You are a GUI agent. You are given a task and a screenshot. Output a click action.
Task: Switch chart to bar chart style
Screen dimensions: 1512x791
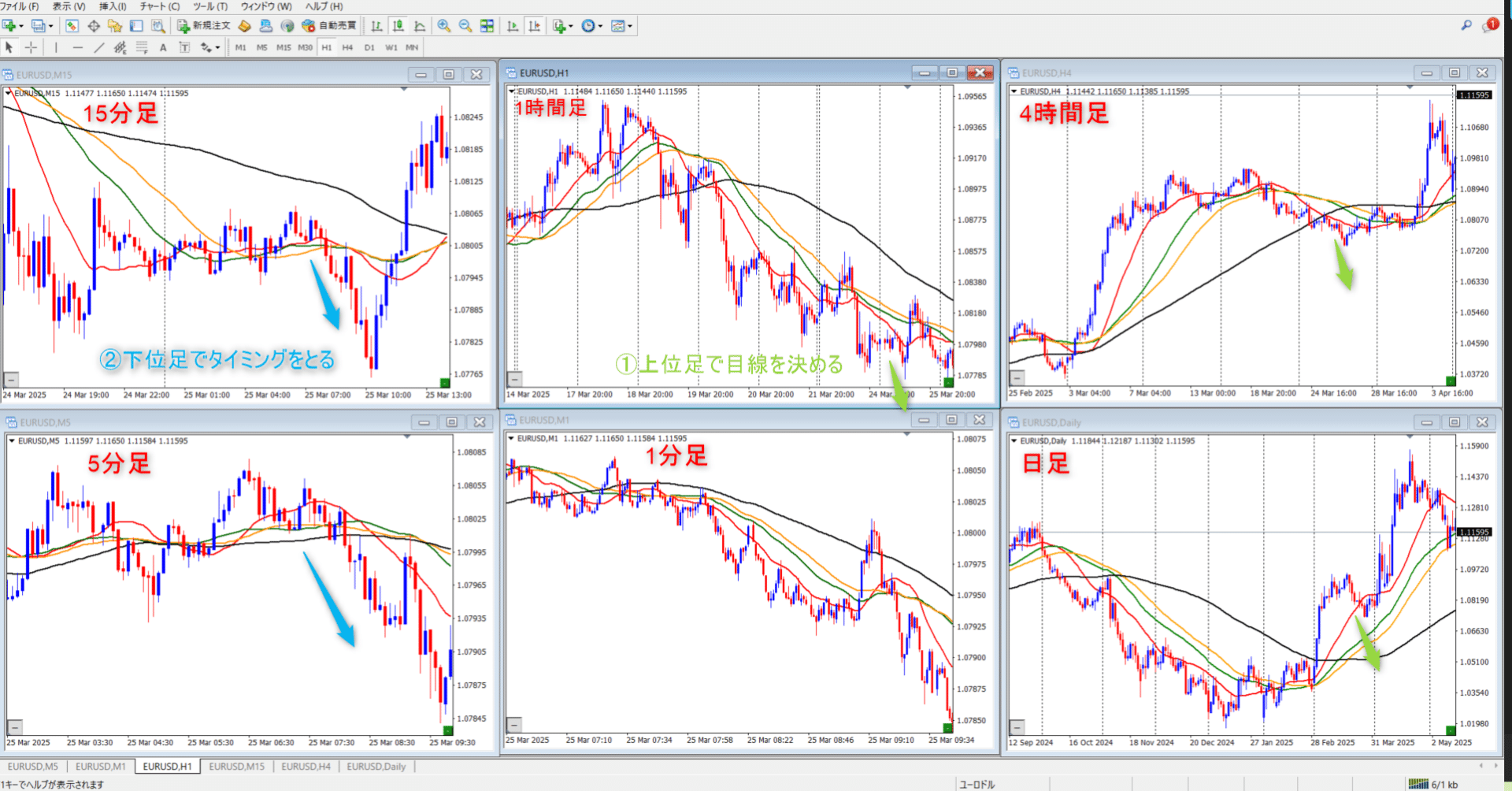click(377, 26)
